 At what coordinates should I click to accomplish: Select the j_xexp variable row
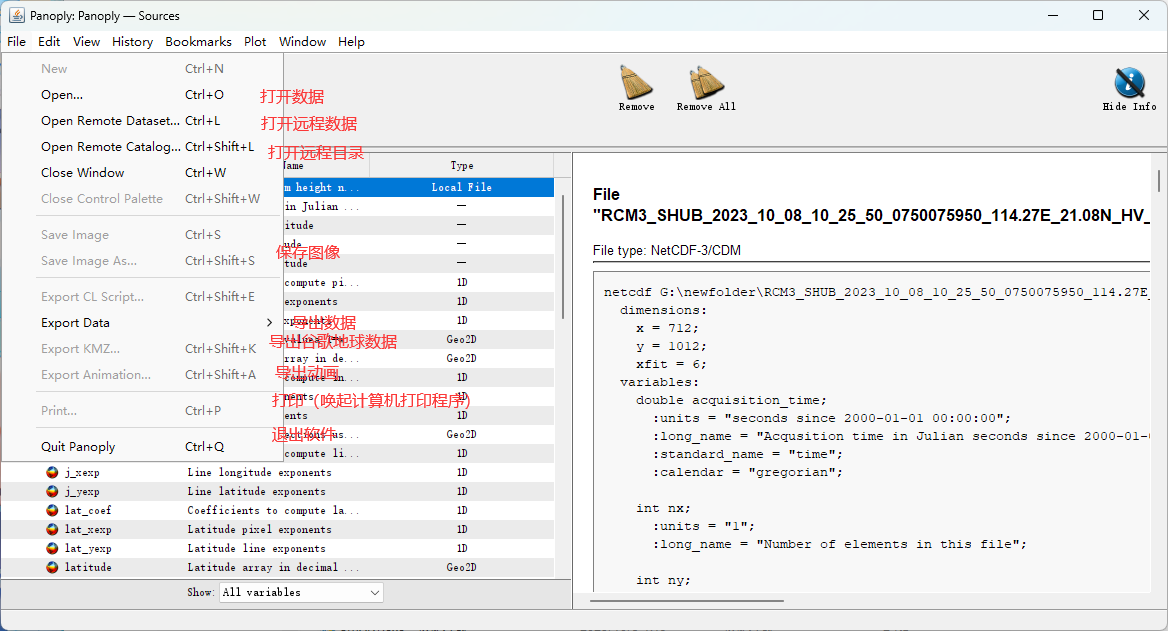278,472
